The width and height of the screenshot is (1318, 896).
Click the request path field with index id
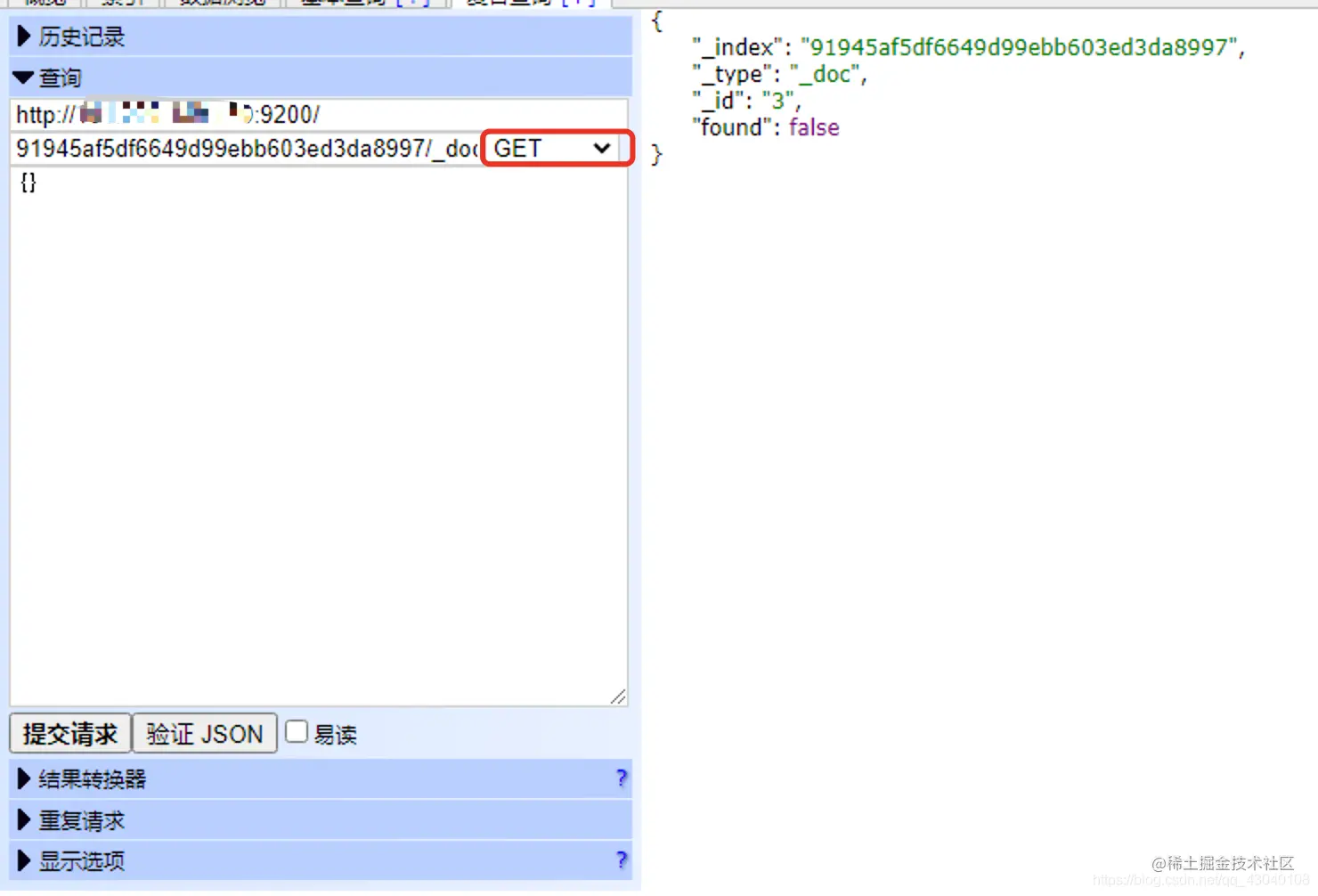point(246,149)
